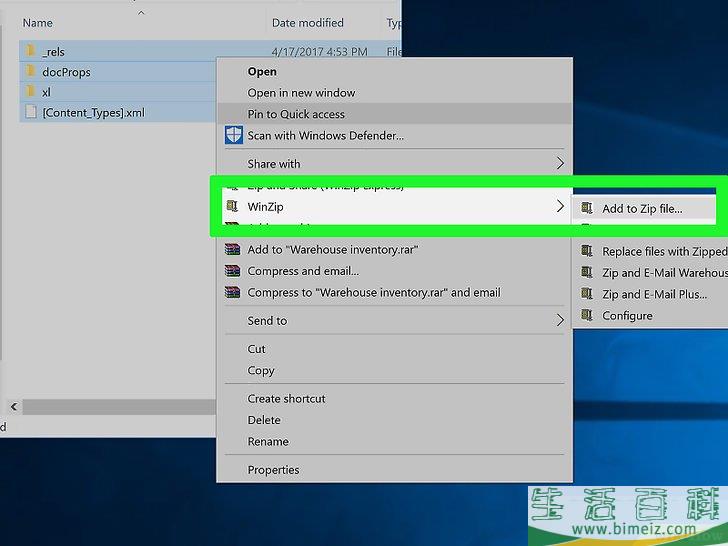The height and width of the screenshot is (546, 728).
Task: Click the icon beside Add to Zip file
Action: (587, 209)
